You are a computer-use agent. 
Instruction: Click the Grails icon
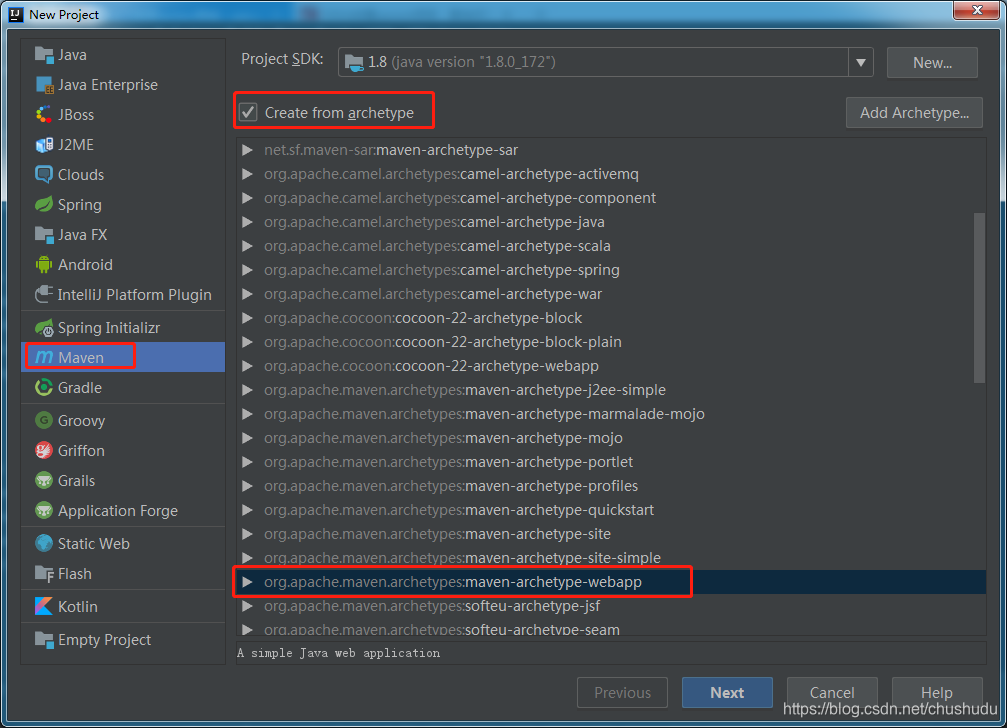44,481
